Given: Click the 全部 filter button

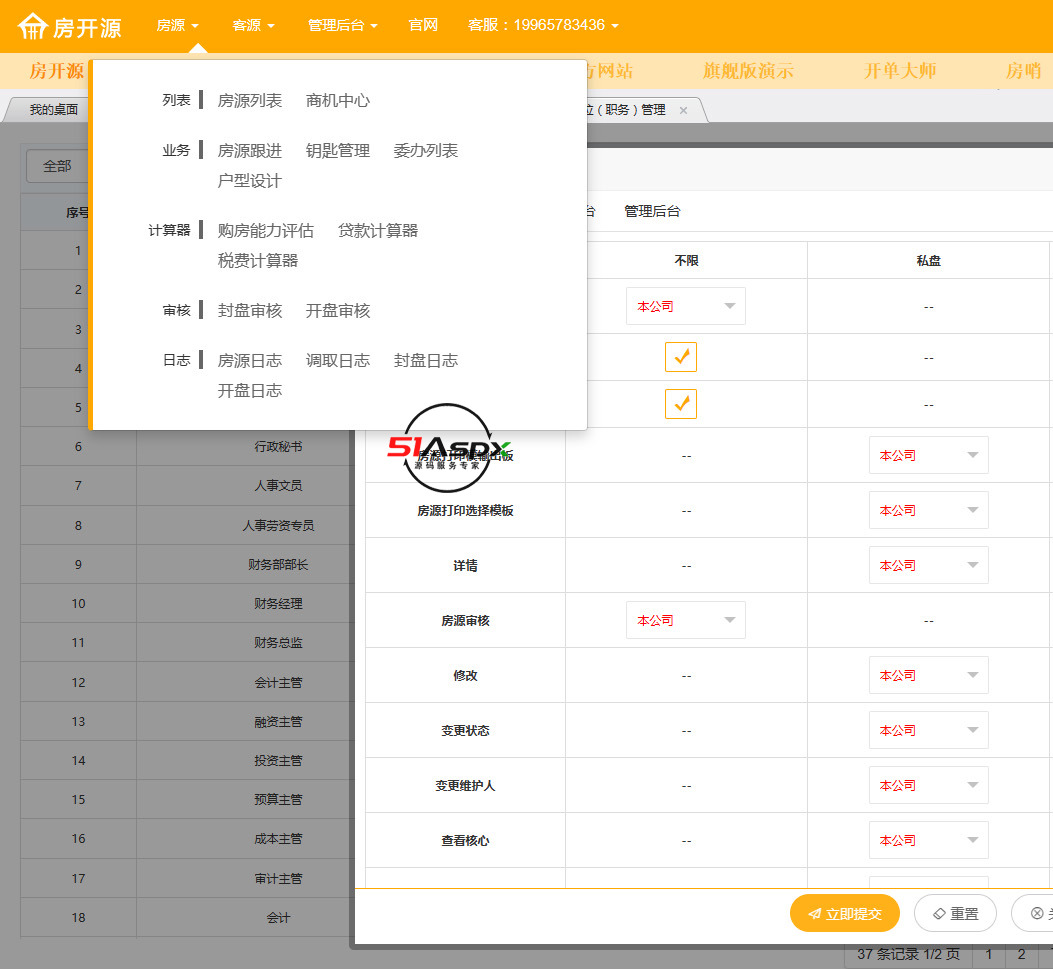Looking at the screenshot, I should [x=57, y=167].
